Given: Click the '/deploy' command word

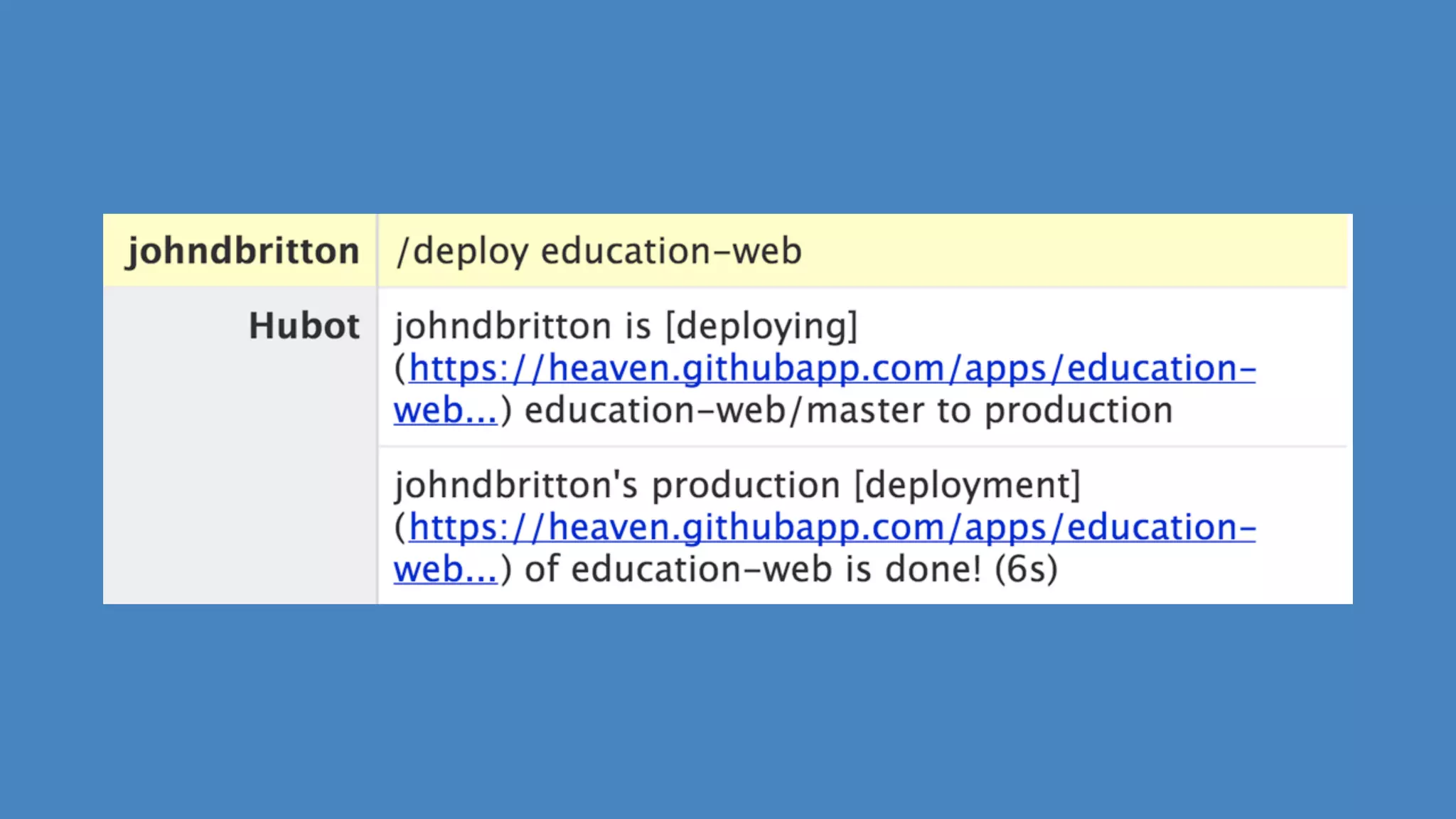Looking at the screenshot, I should 463,251.
